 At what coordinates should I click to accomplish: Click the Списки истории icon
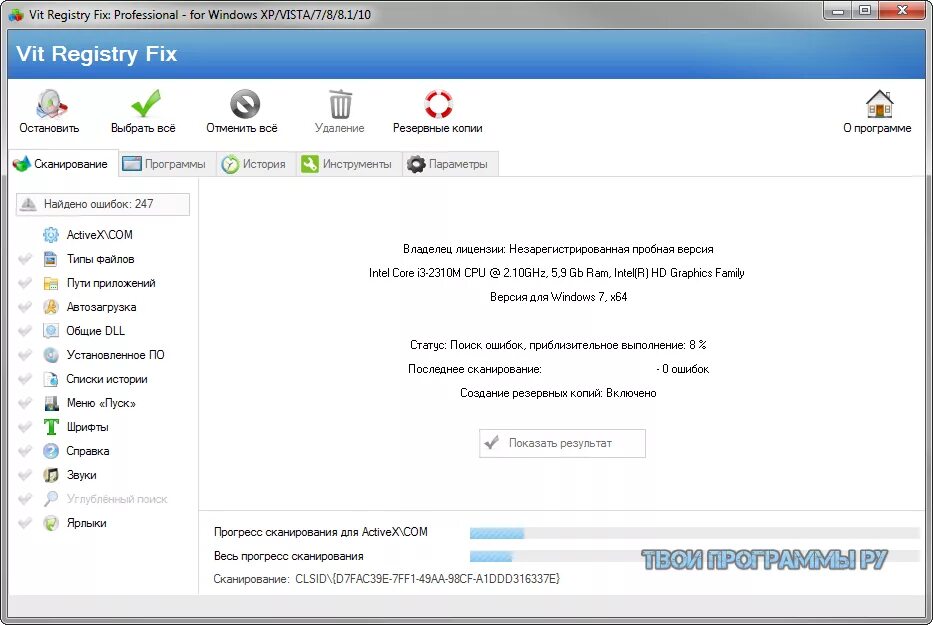[51, 379]
